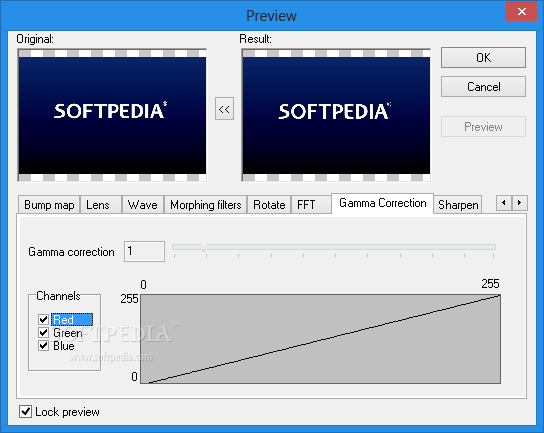Image resolution: width=544 pixels, height=433 pixels.
Task: Open the Sharpen tab
Action: coord(458,205)
